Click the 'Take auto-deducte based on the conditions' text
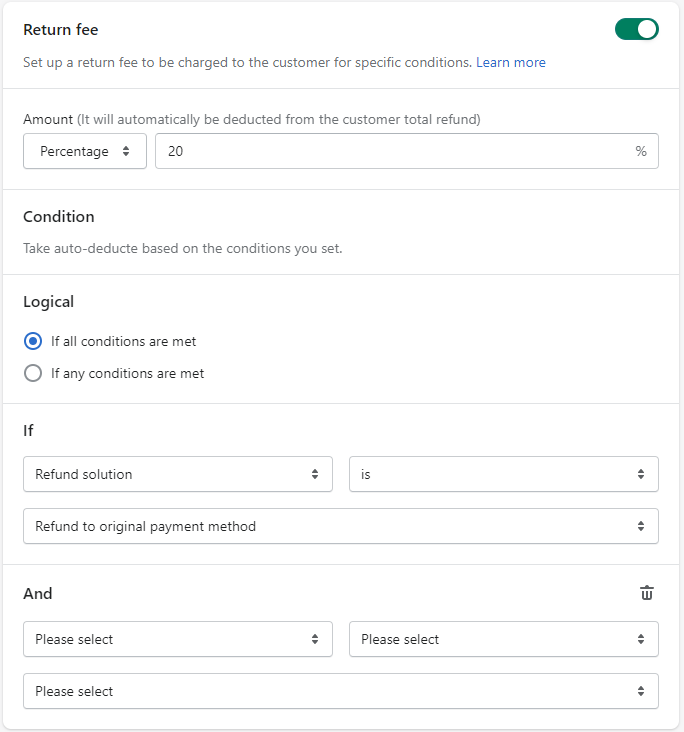Screen dimensions: 684x732 (183, 248)
